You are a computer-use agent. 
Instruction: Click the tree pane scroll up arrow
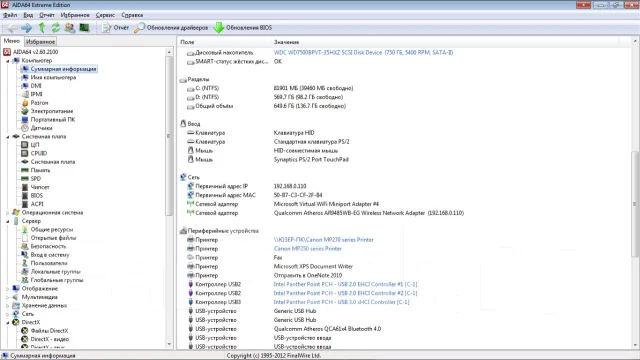169,52
